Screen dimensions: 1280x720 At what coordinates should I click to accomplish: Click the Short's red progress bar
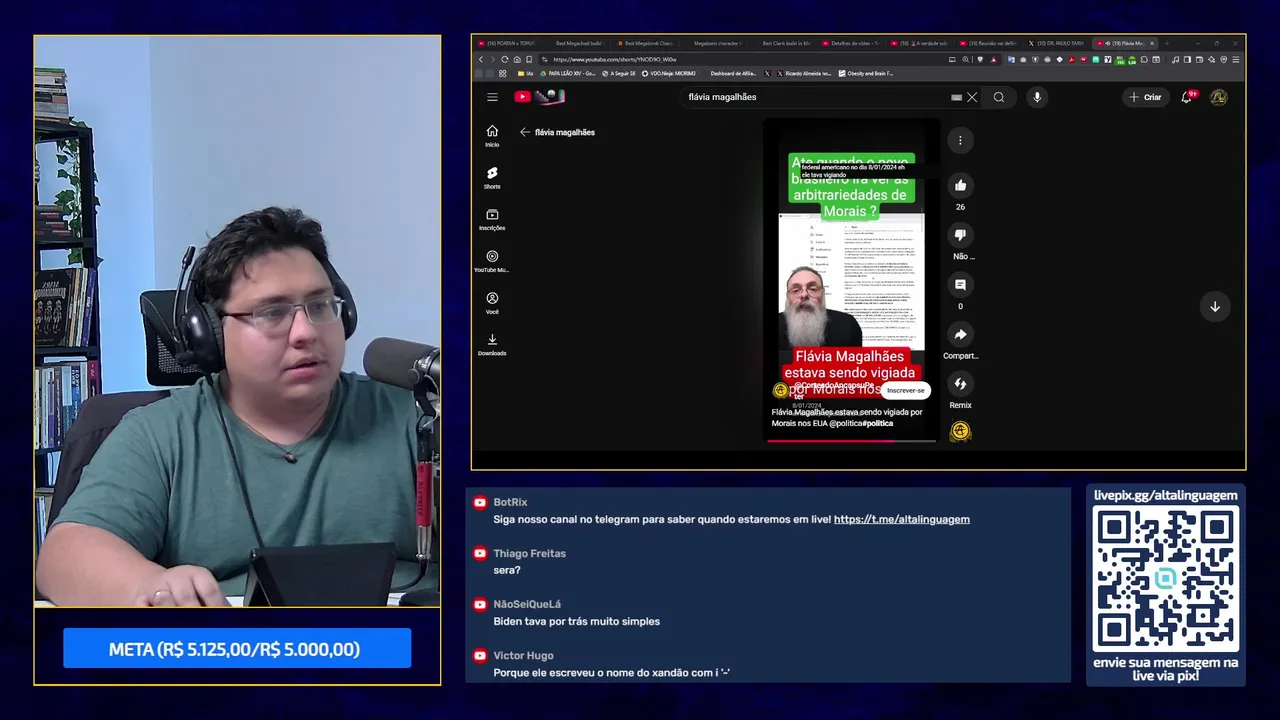click(x=851, y=441)
